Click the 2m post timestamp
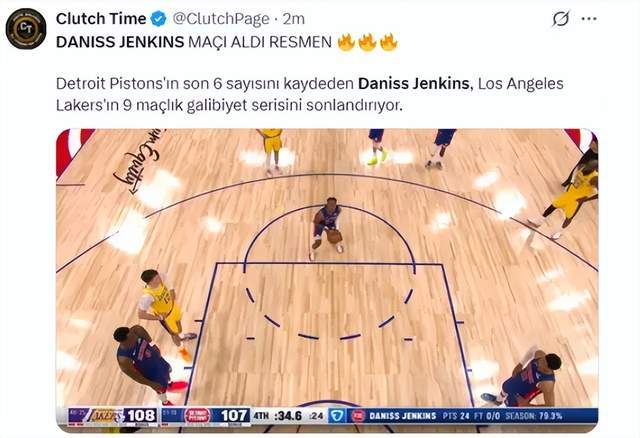The width and height of the screenshot is (640, 438). (x=294, y=19)
